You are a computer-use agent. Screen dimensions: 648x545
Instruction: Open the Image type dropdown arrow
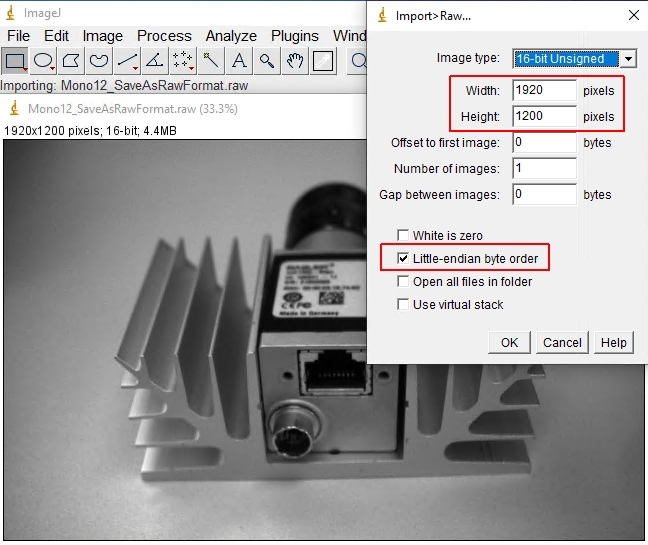[x=628, y=59]
